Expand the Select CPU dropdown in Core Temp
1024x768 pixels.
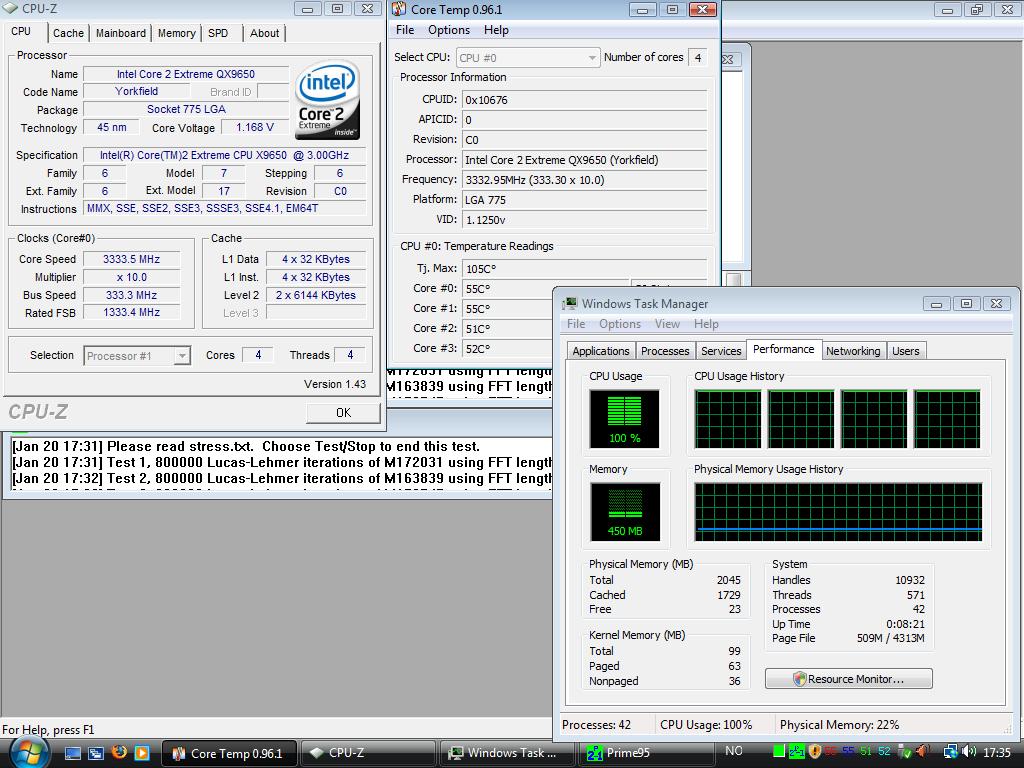click(528, 57)
